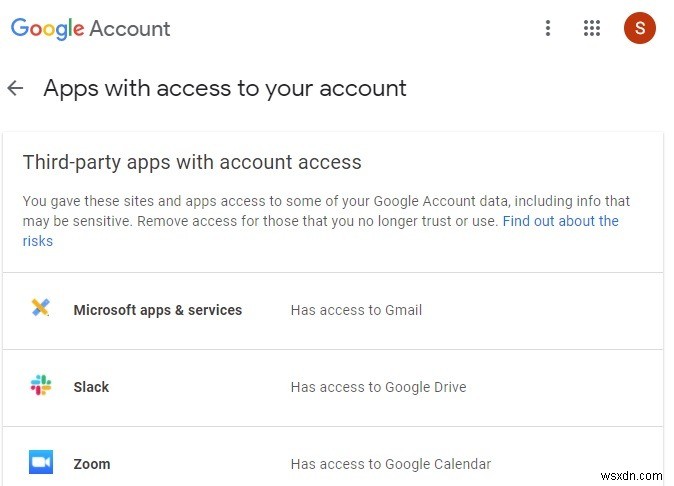The height and width of the screenshot is (486, 674).
Task: Click the Account text beside Google logo
Action: (x=130, y=28)
